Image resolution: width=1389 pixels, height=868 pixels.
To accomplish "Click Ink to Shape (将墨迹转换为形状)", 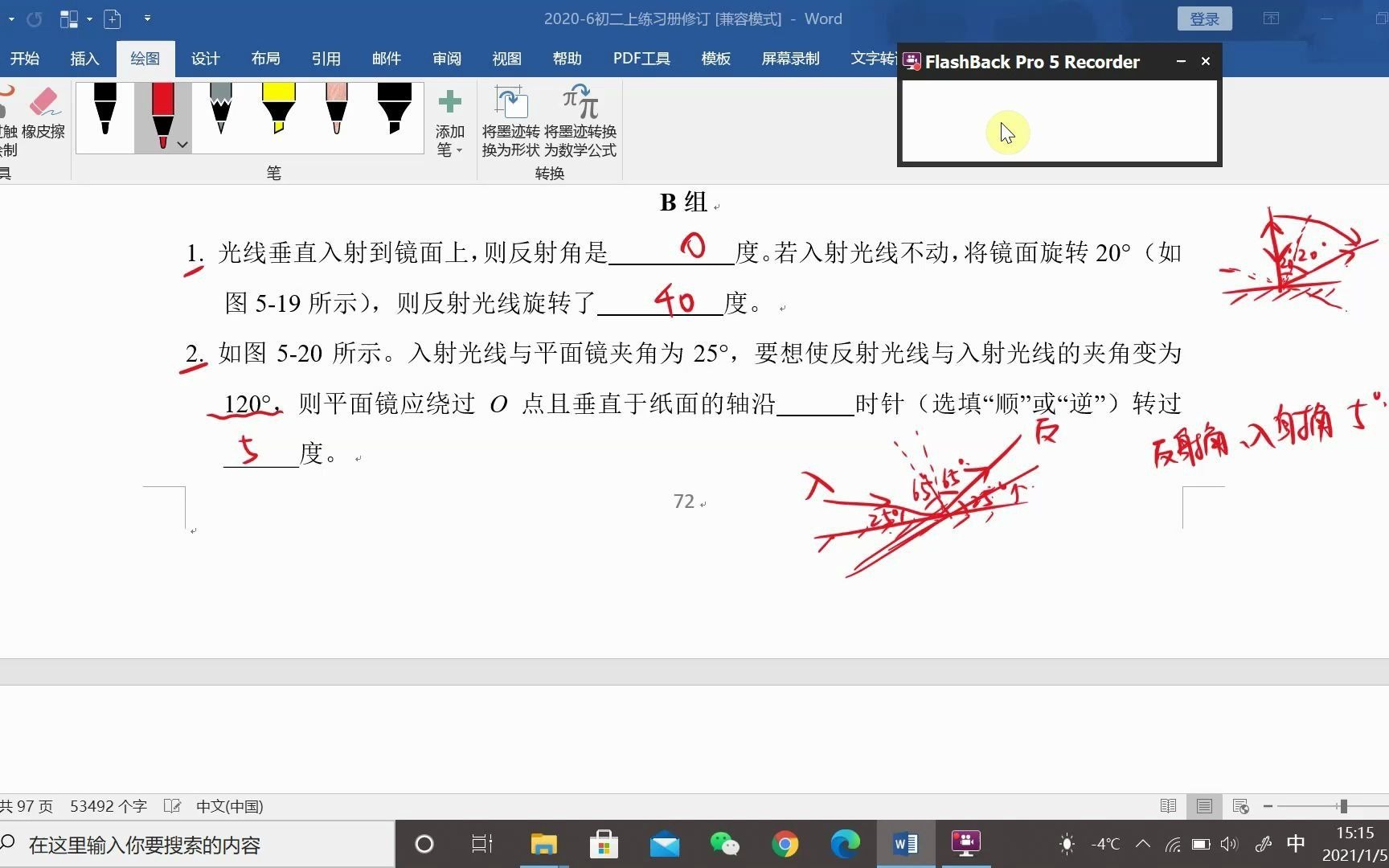I will point(510,122).
